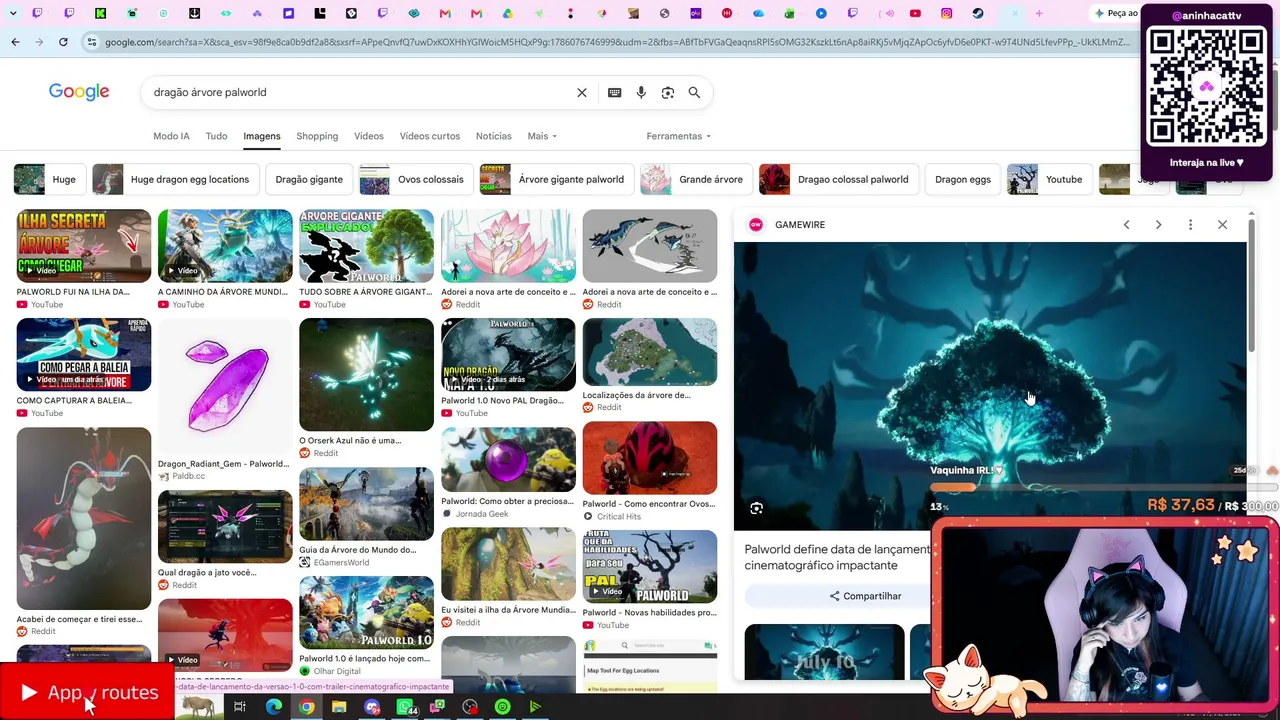Viewport: 1280px width, 720px height.
Task: Switch to the Tudo results tab
Action: [x=216, y=136]
